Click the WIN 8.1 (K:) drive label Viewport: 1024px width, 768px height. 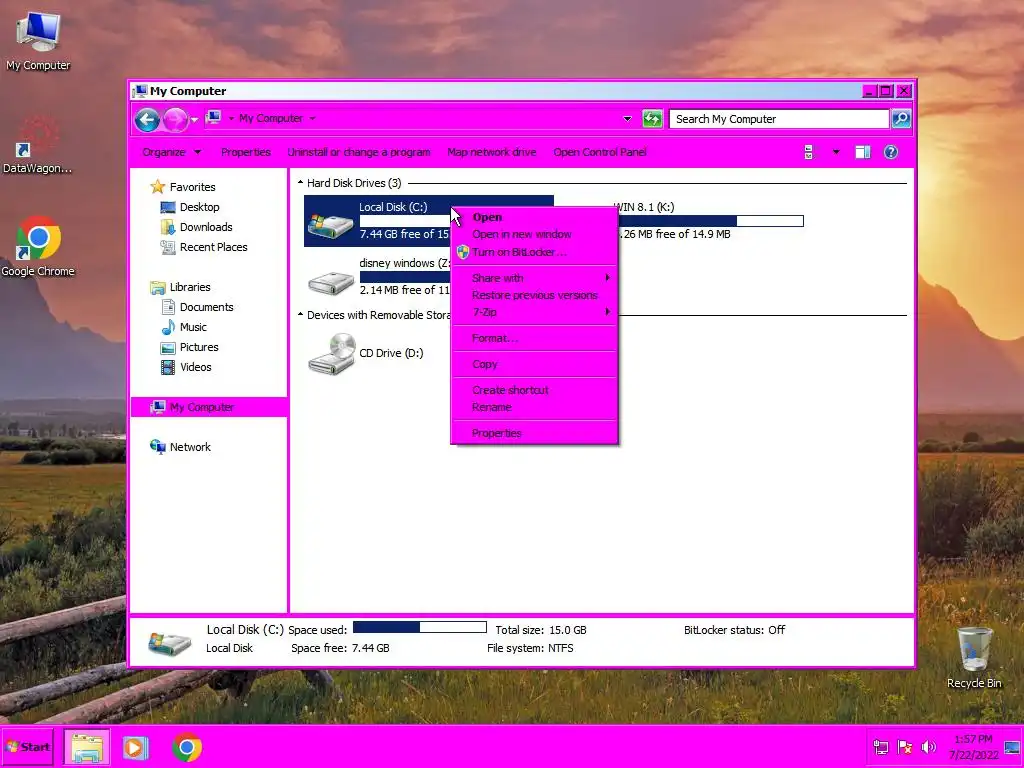coord(645,207)
